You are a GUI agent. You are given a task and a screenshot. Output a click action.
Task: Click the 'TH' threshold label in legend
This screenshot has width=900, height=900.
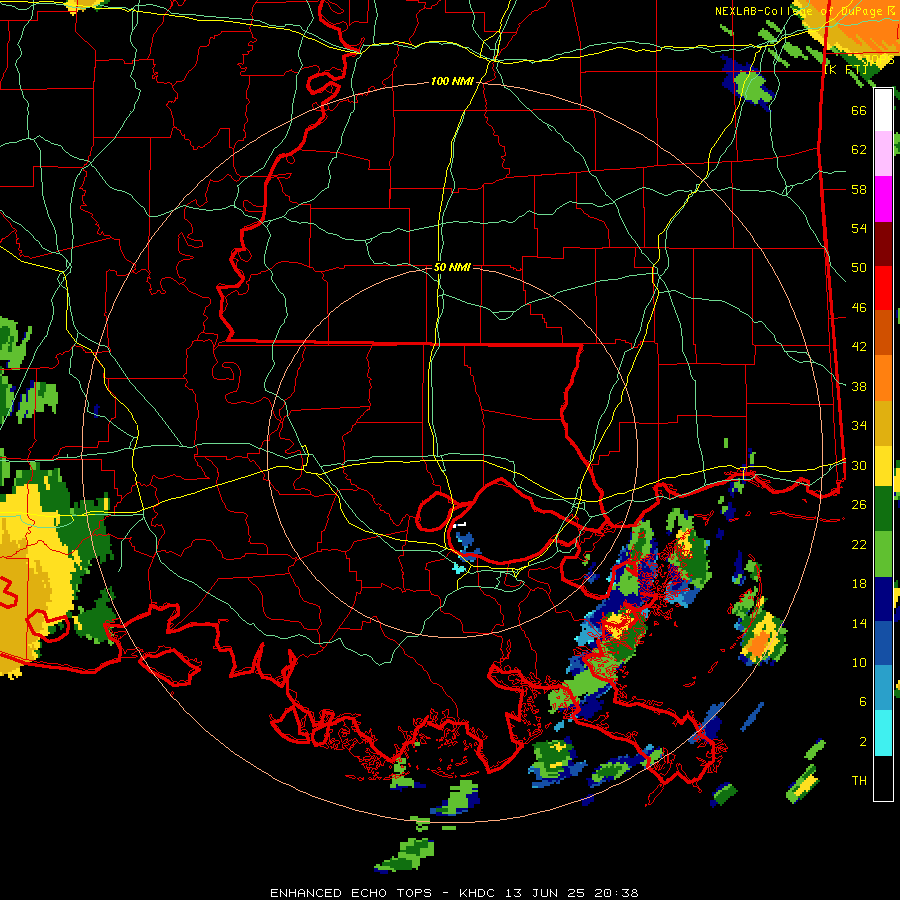pos(859,781)
